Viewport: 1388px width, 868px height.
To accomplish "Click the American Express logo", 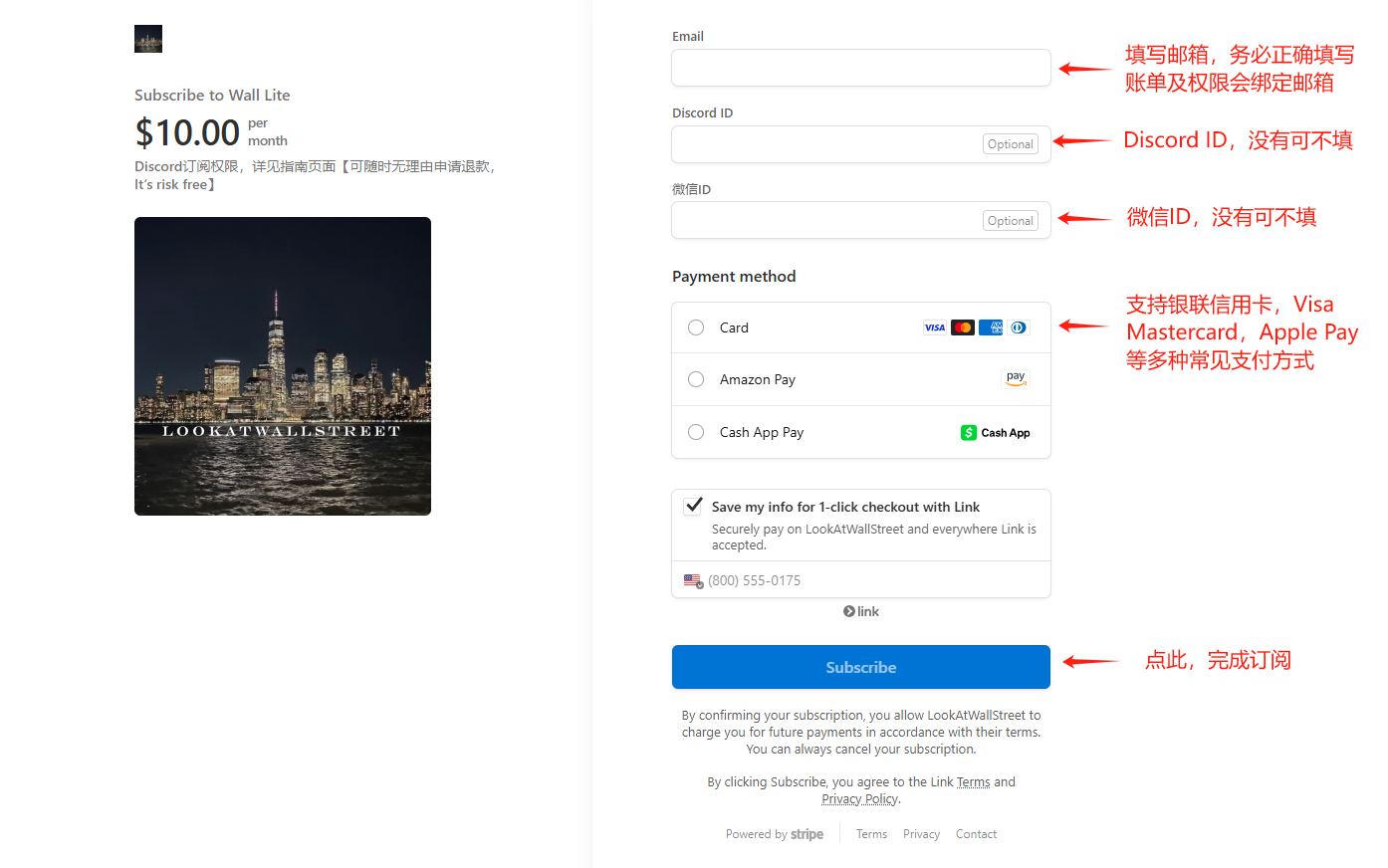I will [x=991, y=327].
